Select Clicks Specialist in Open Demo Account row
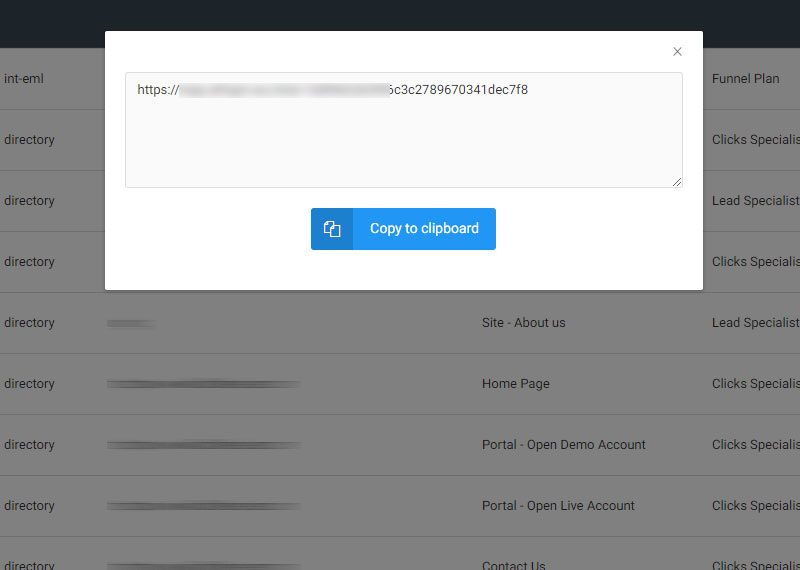 [755, 445]
